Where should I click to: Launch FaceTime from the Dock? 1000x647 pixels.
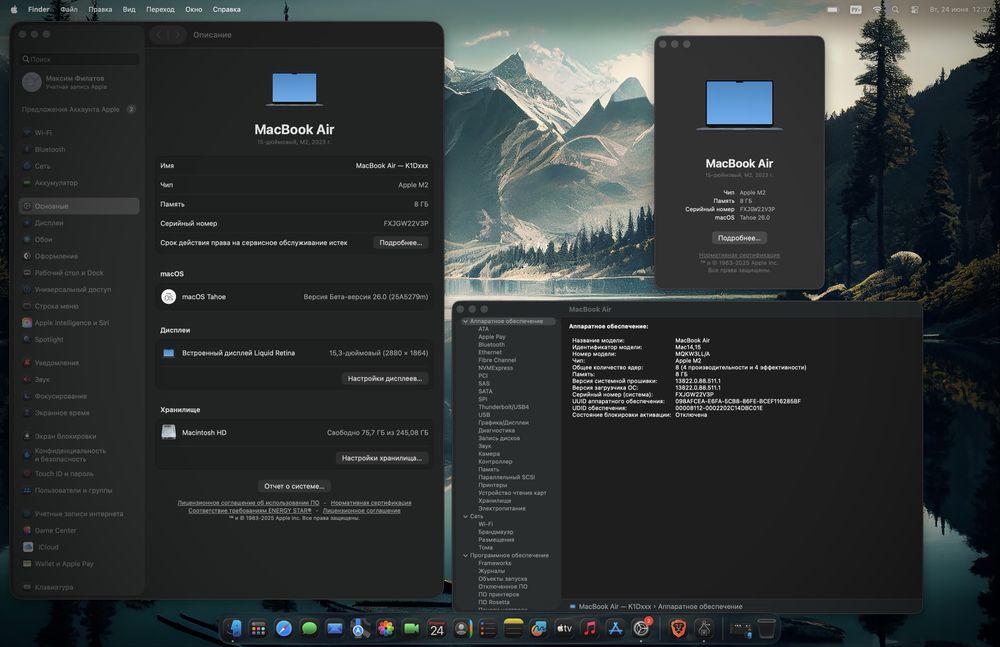coord(411,628)
